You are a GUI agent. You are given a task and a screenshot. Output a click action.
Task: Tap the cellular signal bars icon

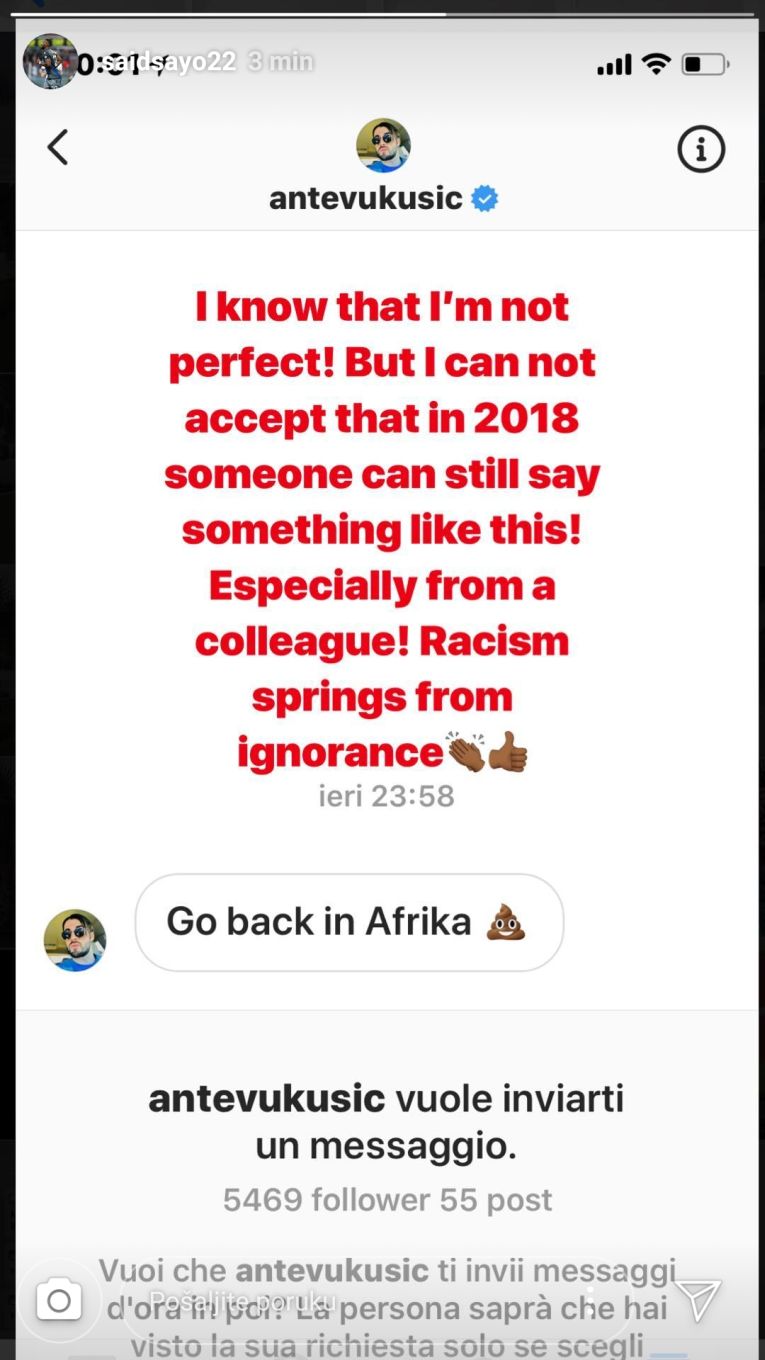(613, 66)
